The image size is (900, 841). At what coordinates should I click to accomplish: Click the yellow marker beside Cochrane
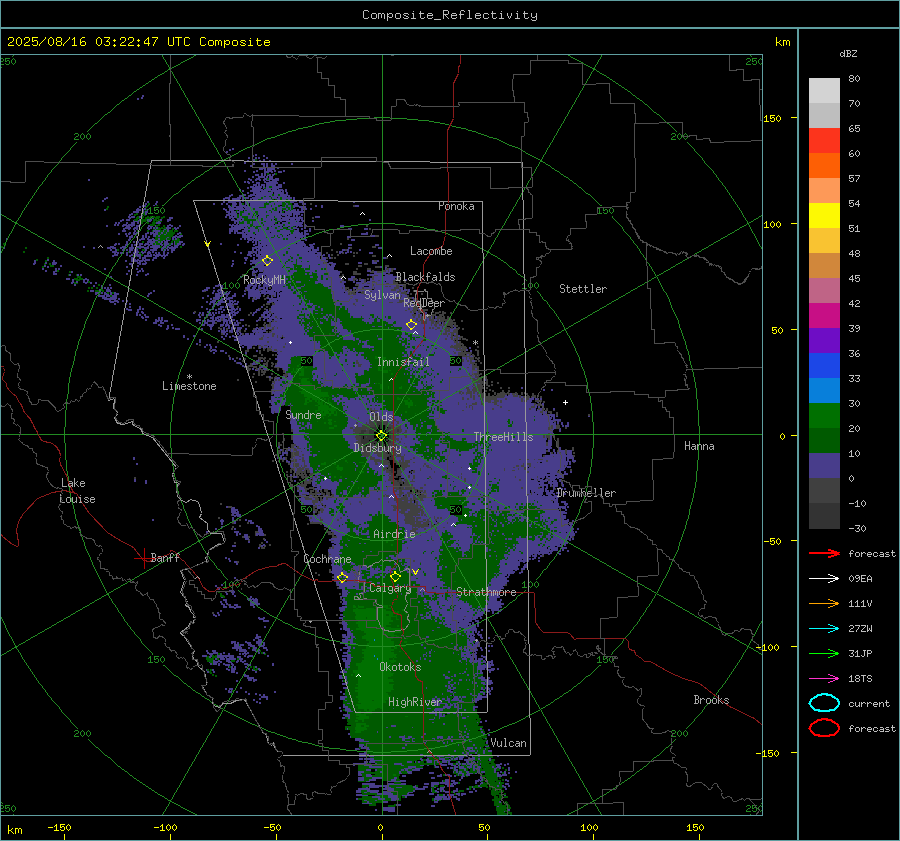click(x=342, y=578)
